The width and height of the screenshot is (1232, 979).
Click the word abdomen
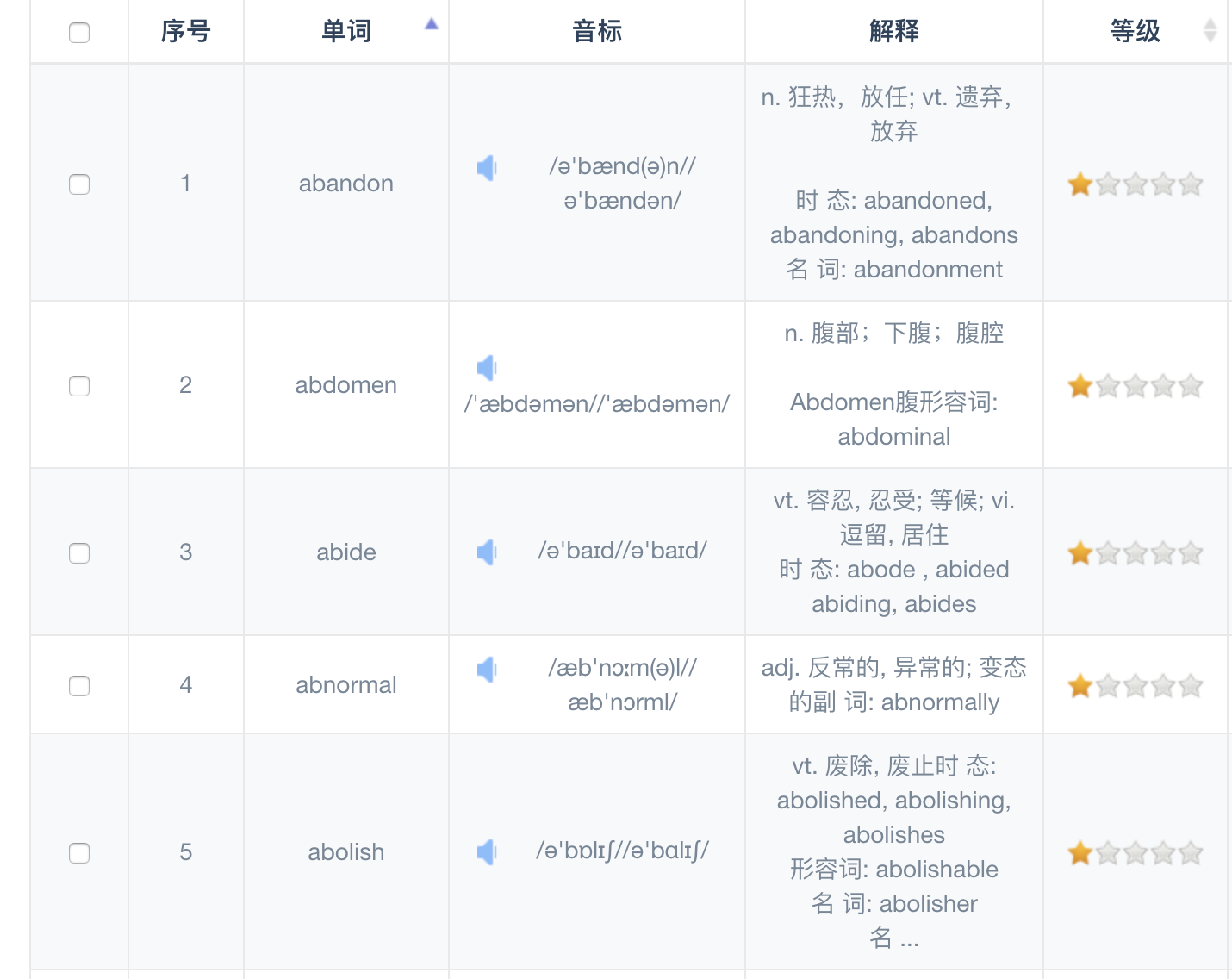pyautogui.click(x=346, y=385)
